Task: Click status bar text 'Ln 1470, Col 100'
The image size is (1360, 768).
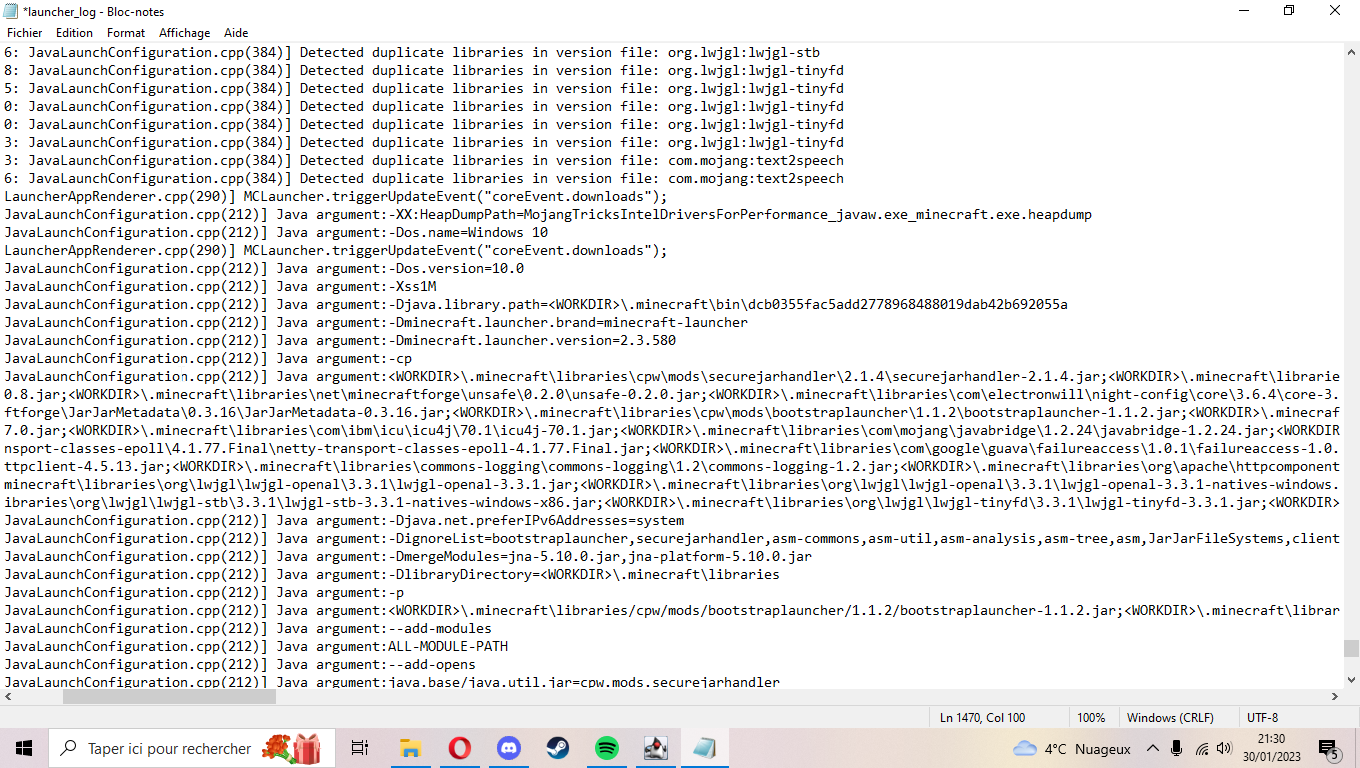Action: (982, 717)
